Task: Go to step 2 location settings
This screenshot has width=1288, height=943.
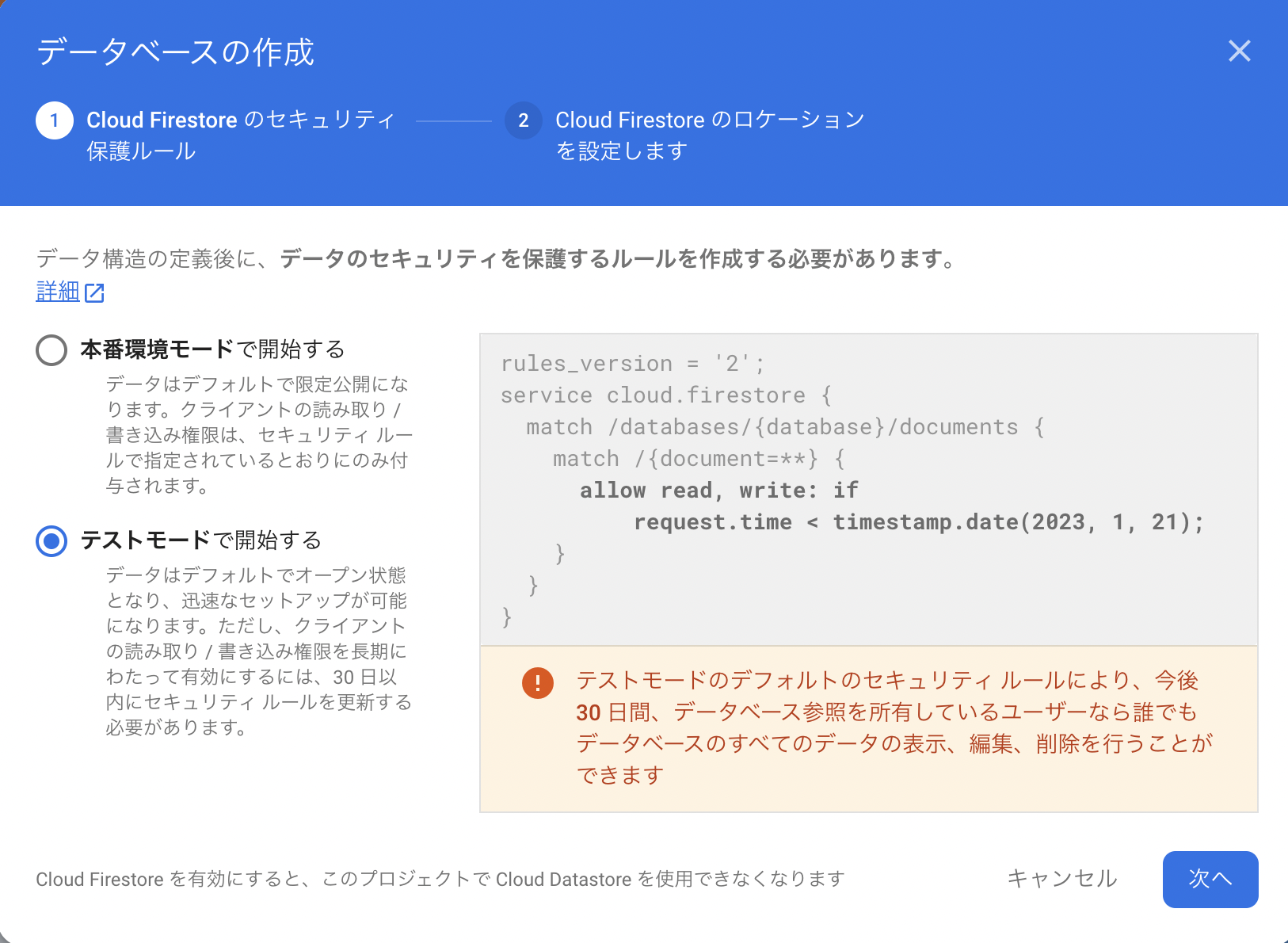Action: point(685,135)
